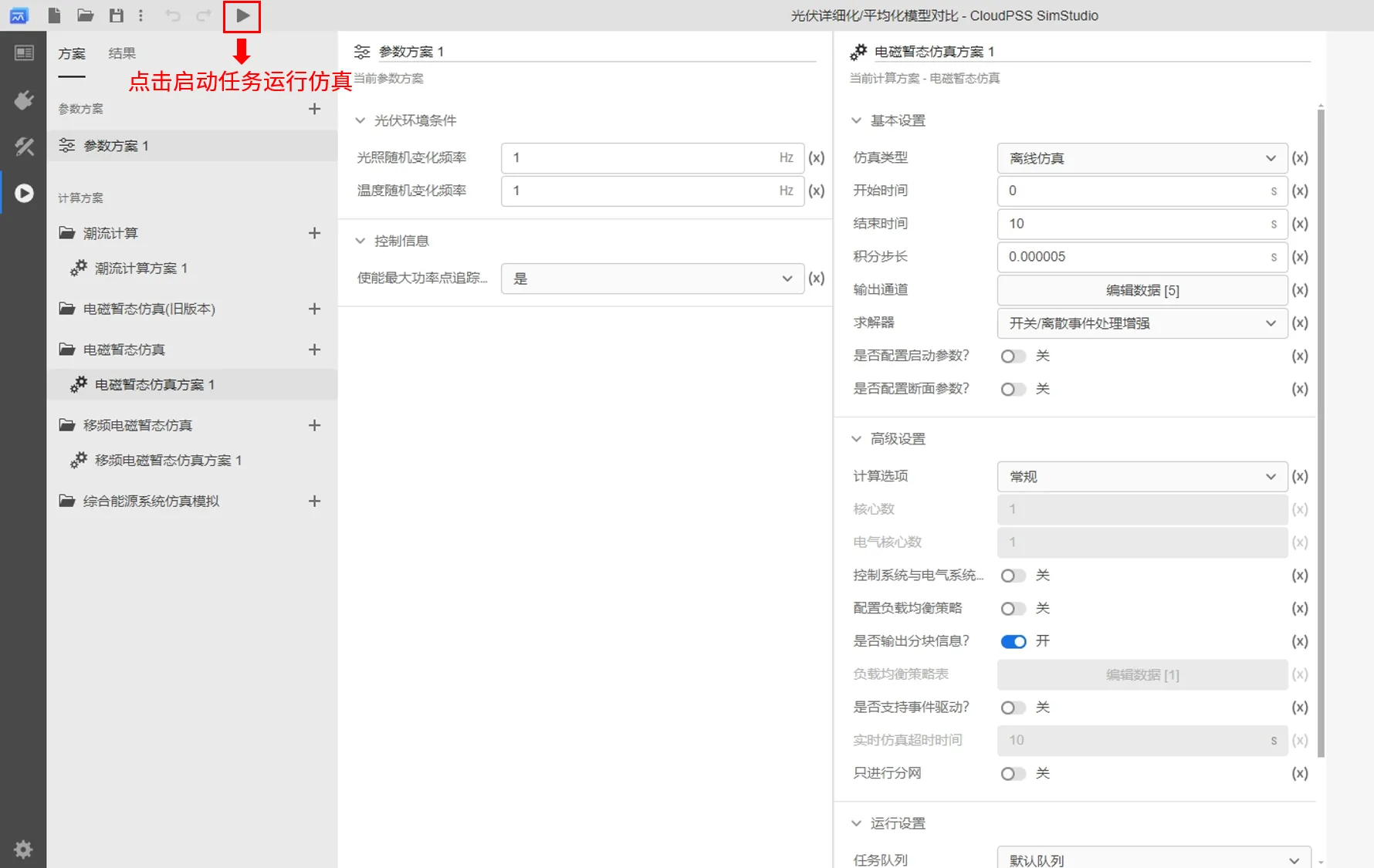1374x868 pixels.
Task: Open the 求解器 dropdown
Action: coord(1142,323)
